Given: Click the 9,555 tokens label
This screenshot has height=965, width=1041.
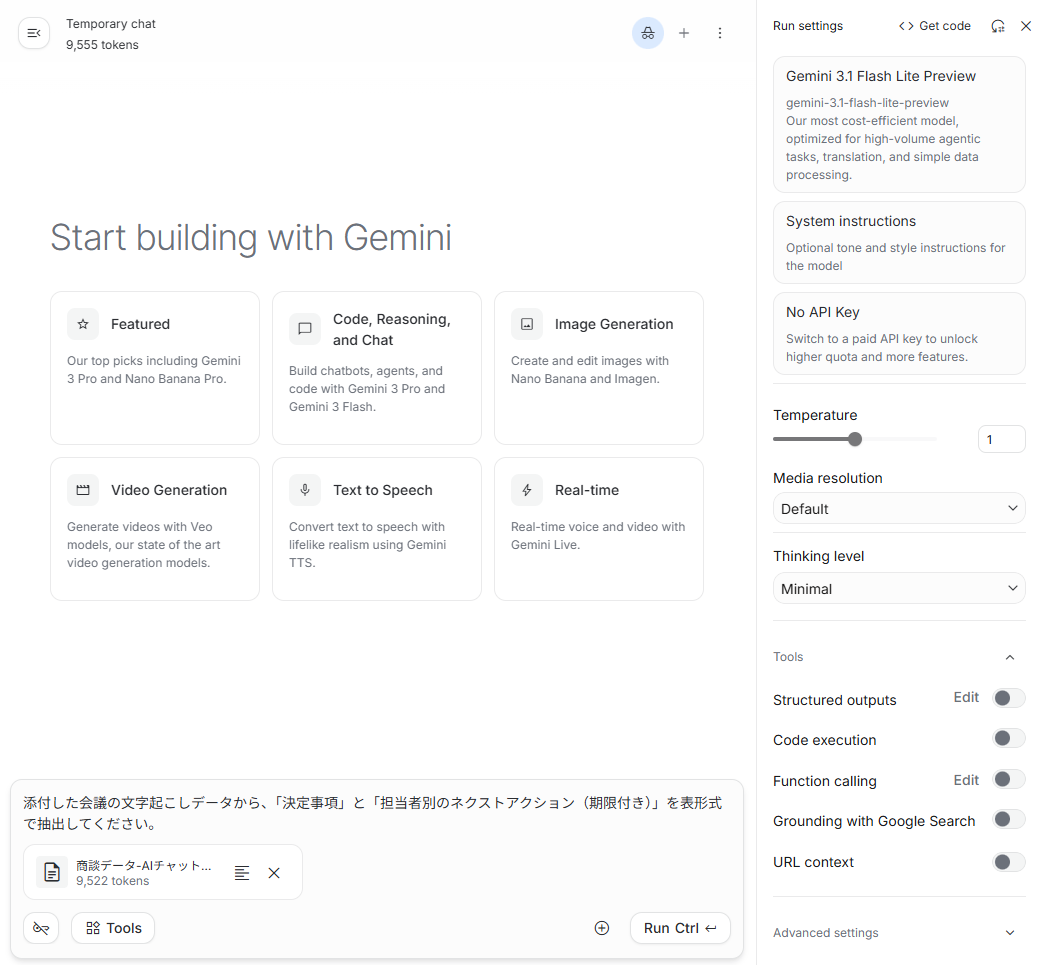Looking at the screenshot, I should coord(102,45).
